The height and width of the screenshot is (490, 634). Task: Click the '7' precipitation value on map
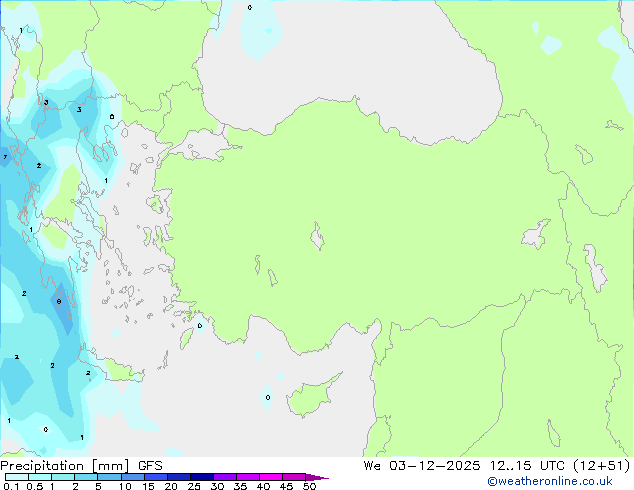click(x=5, y=157)
